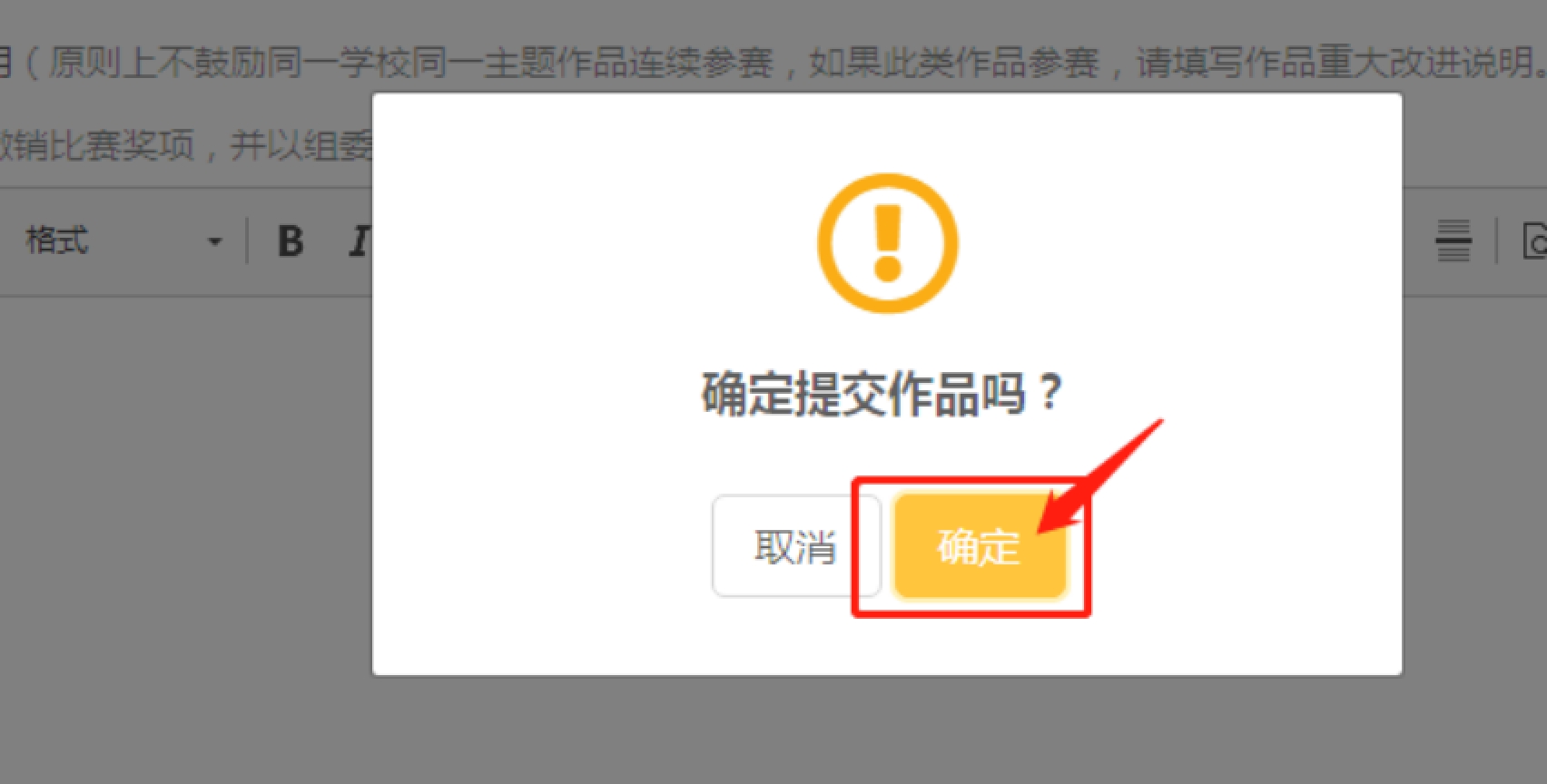1547x784 pixels.
Task: Open the 格式 format dropdown
Action: tap(123, 241)
